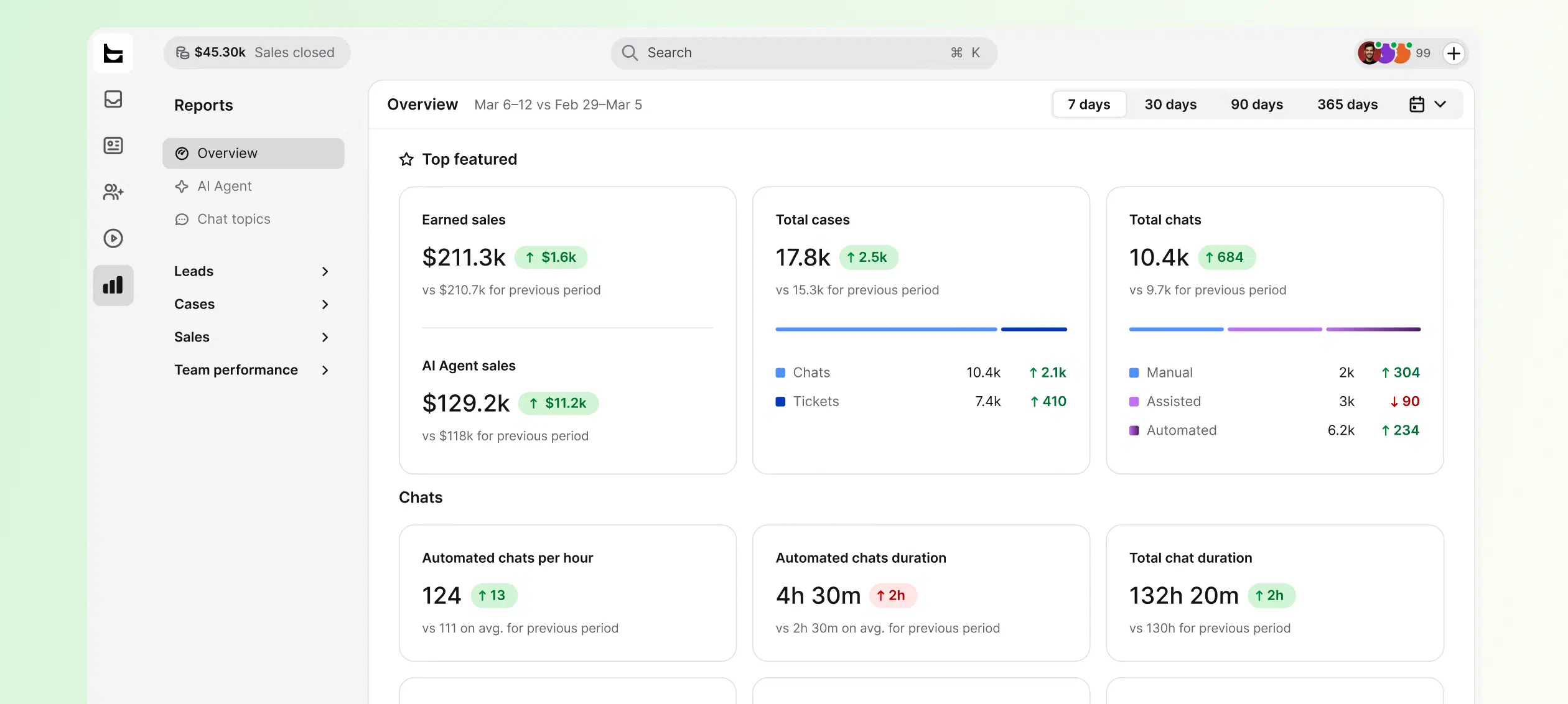
Task: Click the team avatars cluster
Action: pyautogui.click(x=1385, y=53)
